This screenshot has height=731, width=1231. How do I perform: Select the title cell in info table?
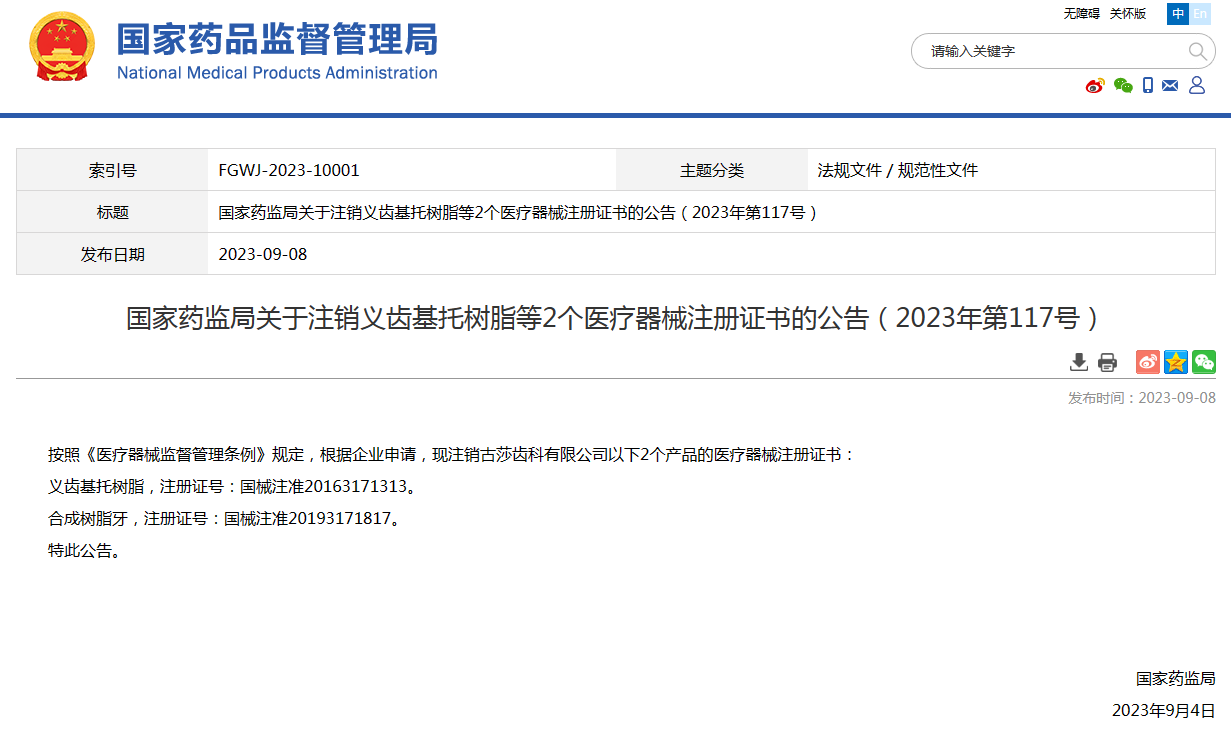[x=711, y=212]
